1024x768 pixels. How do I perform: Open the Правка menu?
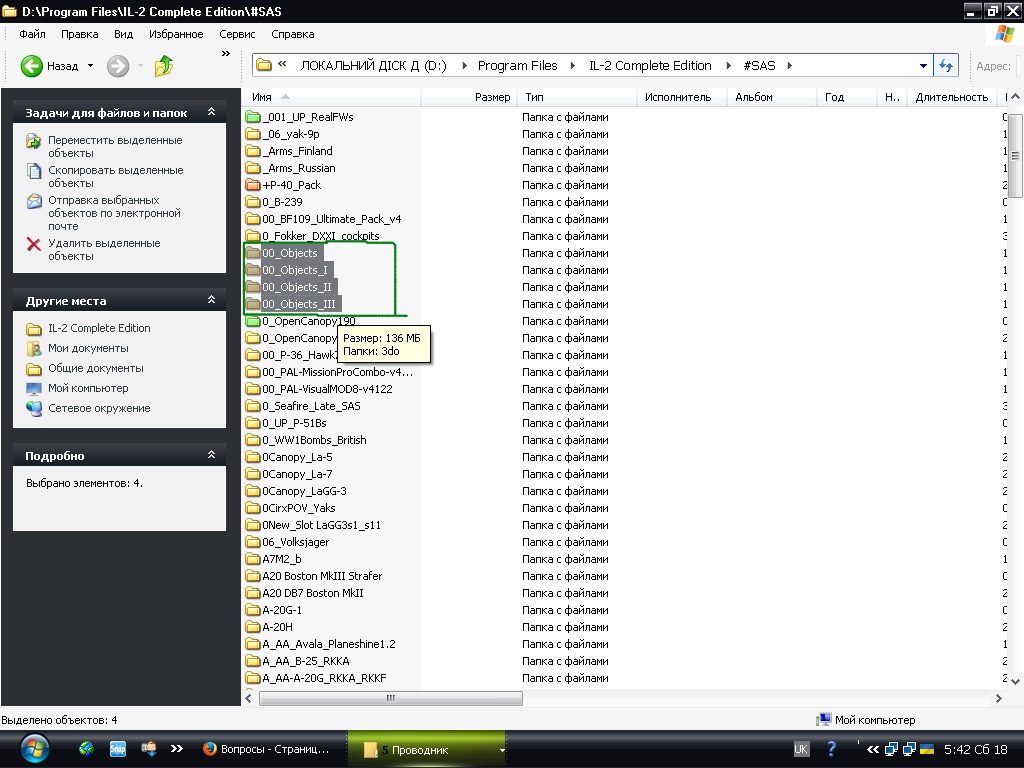tap(80, 34)
